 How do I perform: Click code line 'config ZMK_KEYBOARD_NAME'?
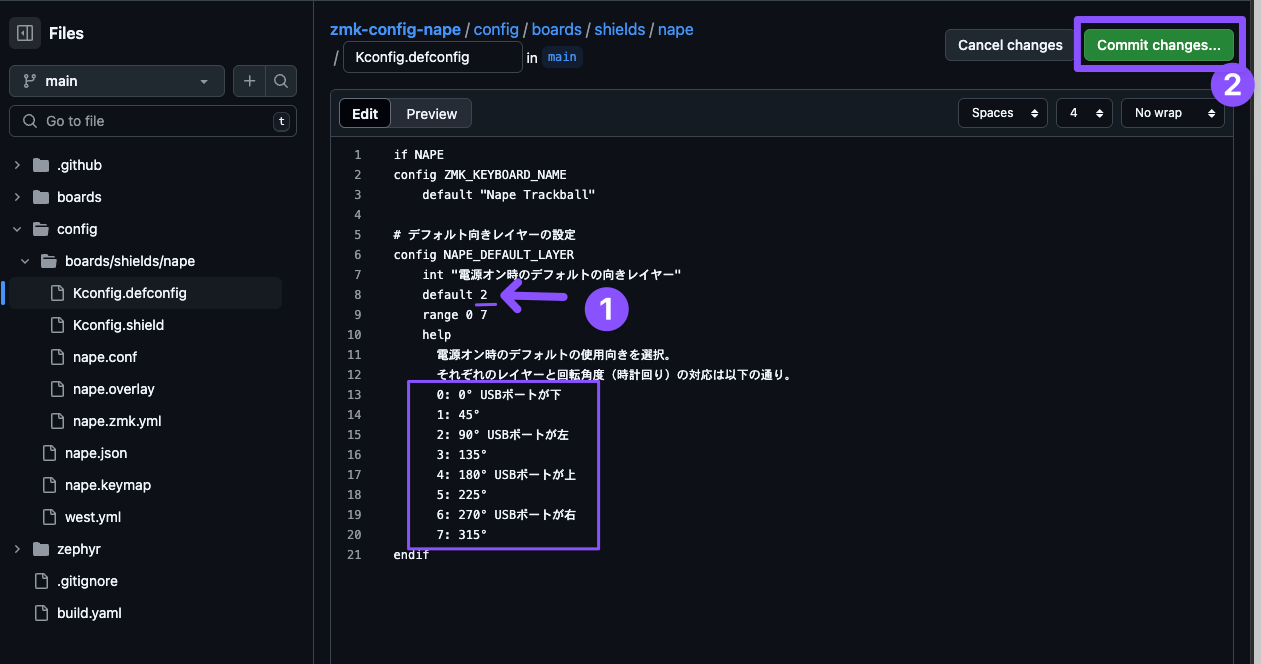[x=480, y=174]
